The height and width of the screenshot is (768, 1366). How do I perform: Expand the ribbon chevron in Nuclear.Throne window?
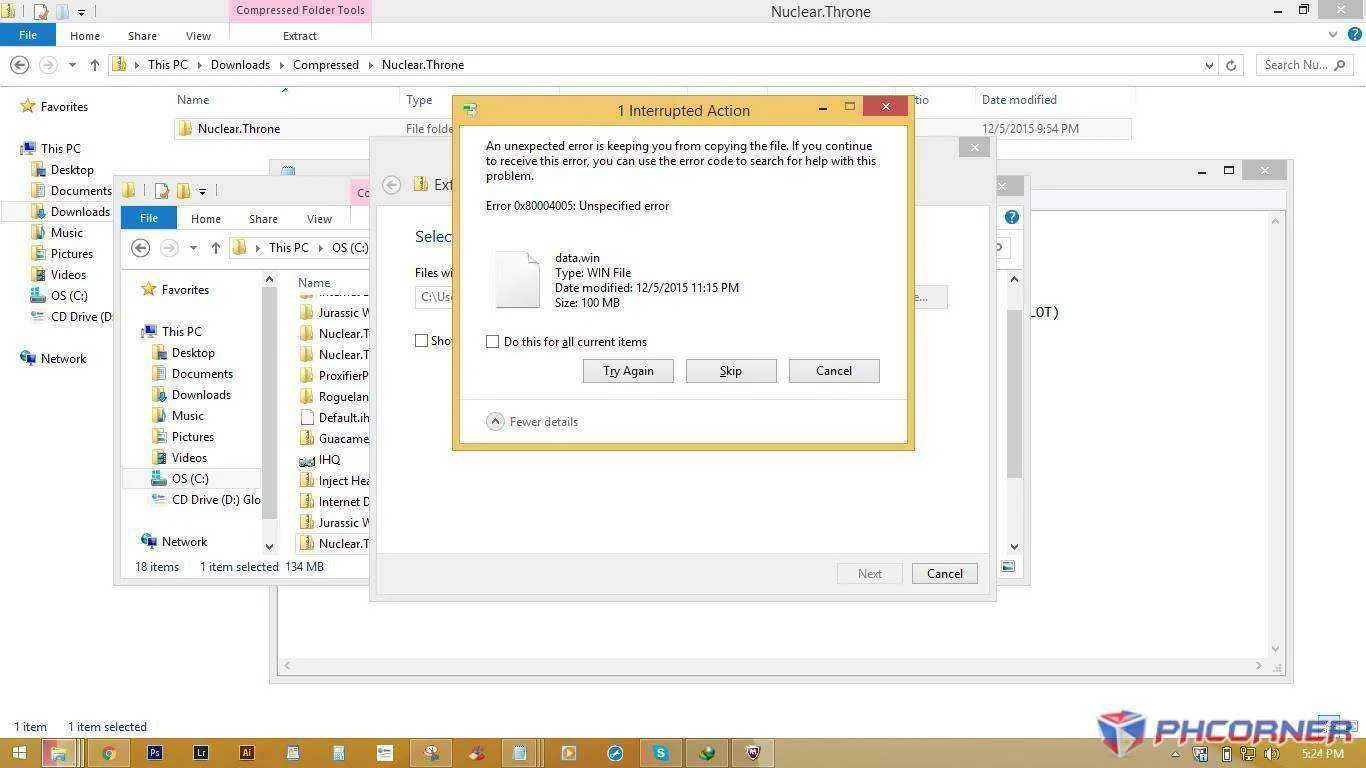tap(1335, 34)
